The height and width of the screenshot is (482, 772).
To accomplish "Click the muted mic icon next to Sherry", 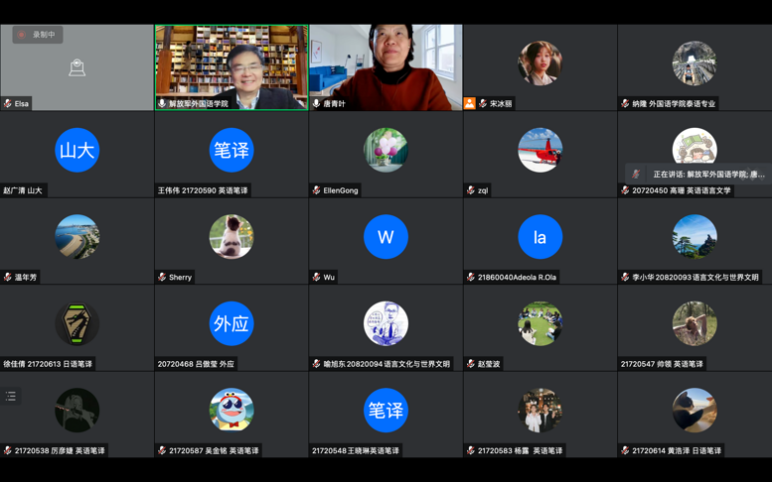I will click(x=162, y=277).
